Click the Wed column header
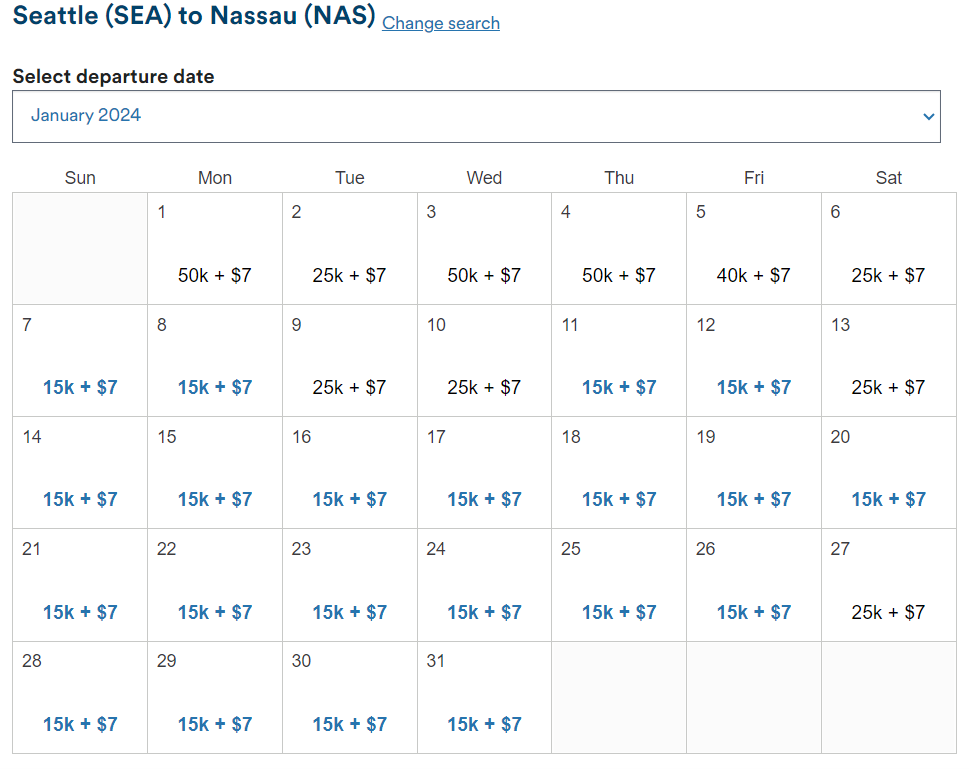969x769 pixels. click(x=484, y=178)
